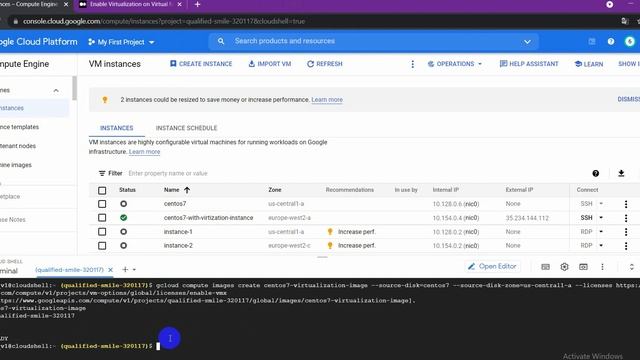640x360 pixels.
Task: Click the notifications icon in blue header
Action: (592, 41)
